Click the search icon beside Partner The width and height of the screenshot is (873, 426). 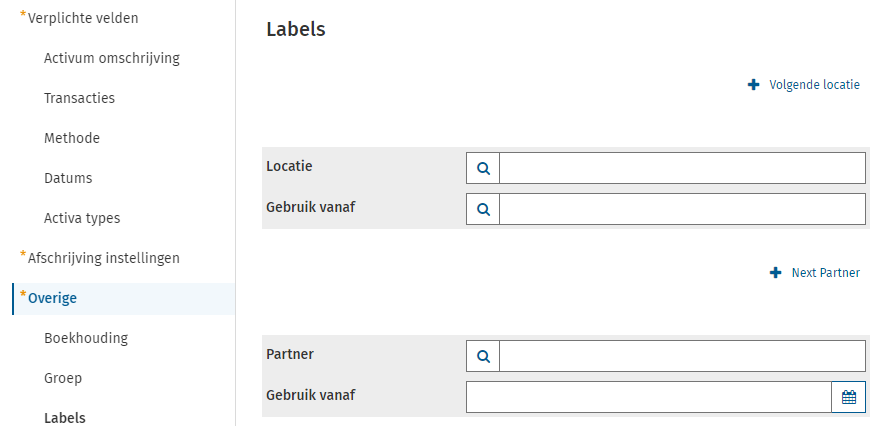(483, 356)
